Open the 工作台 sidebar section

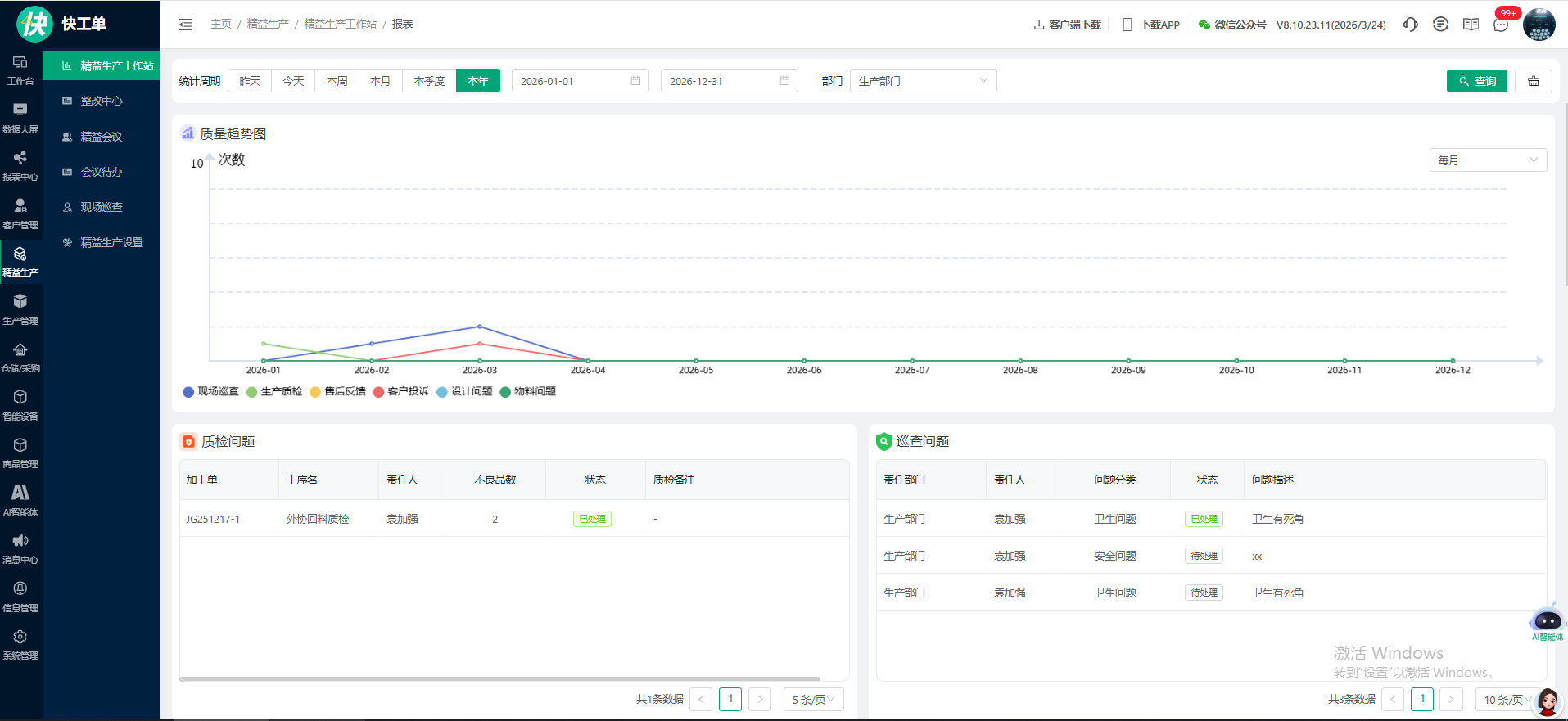20,70
